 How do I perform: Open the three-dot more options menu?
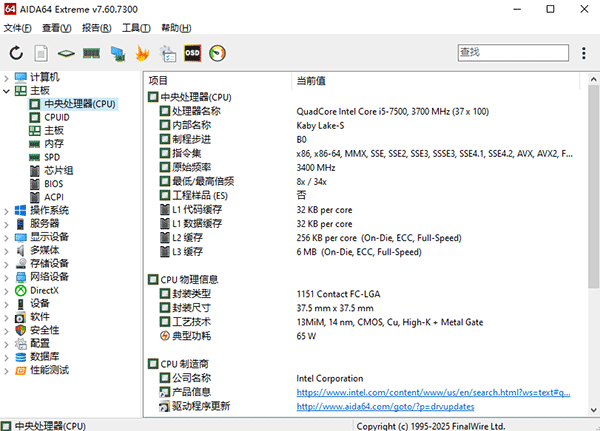point(584,53)
